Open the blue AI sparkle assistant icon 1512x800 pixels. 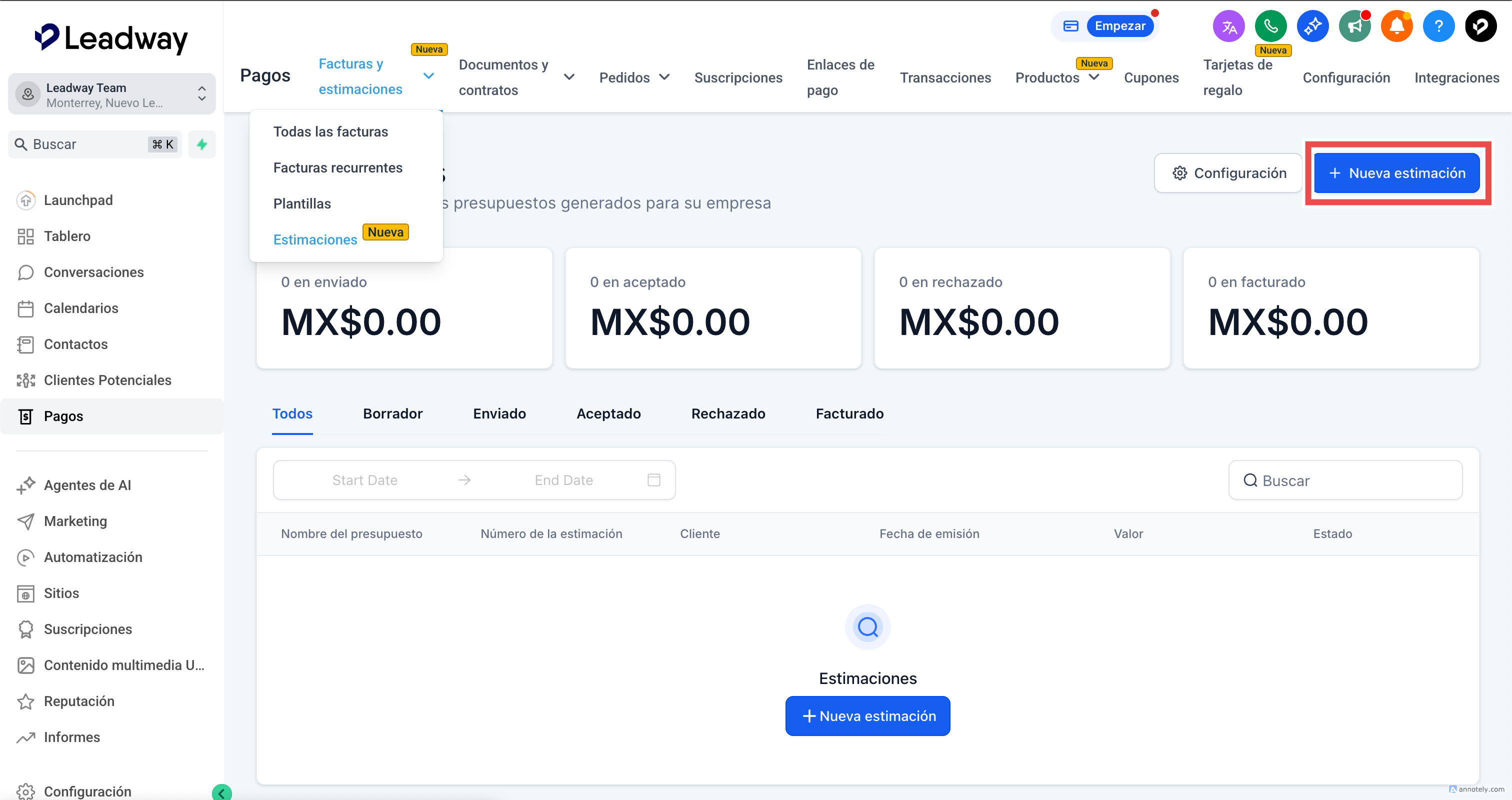[x=1312, y=26]
